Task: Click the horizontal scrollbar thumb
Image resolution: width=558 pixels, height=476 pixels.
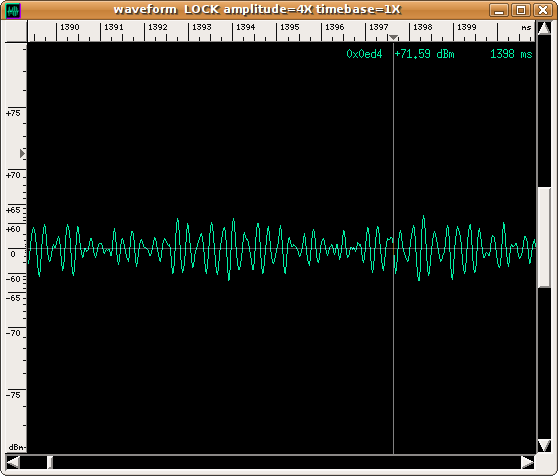Action: (x=50, y=462)
